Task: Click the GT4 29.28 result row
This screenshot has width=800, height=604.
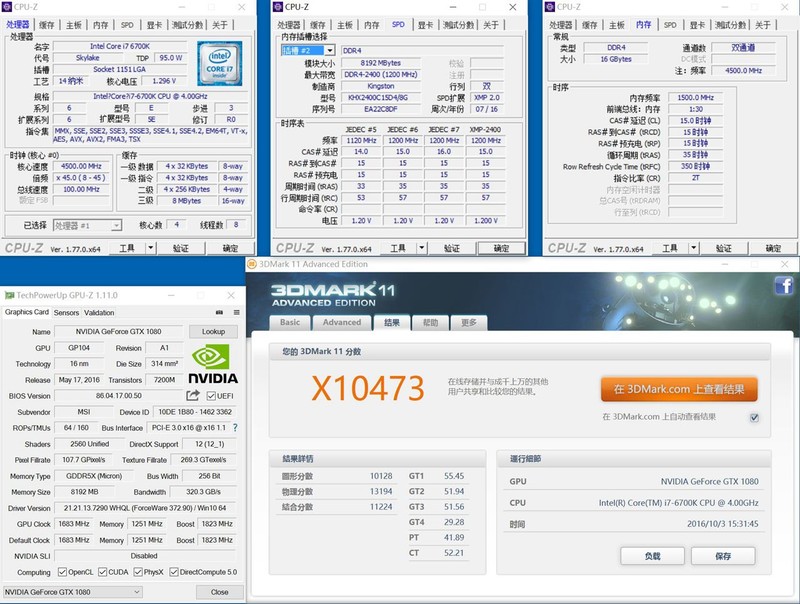Action: [437, 522]
